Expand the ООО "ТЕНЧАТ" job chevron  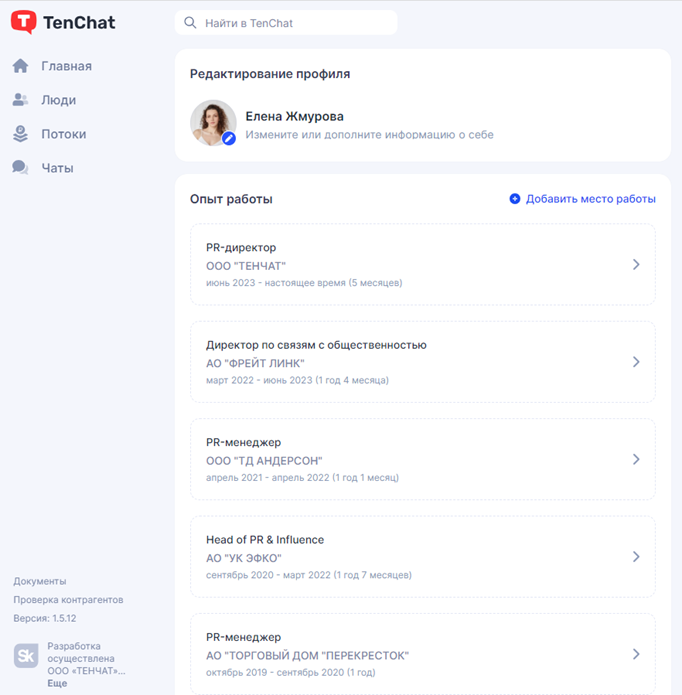[636, 265]
